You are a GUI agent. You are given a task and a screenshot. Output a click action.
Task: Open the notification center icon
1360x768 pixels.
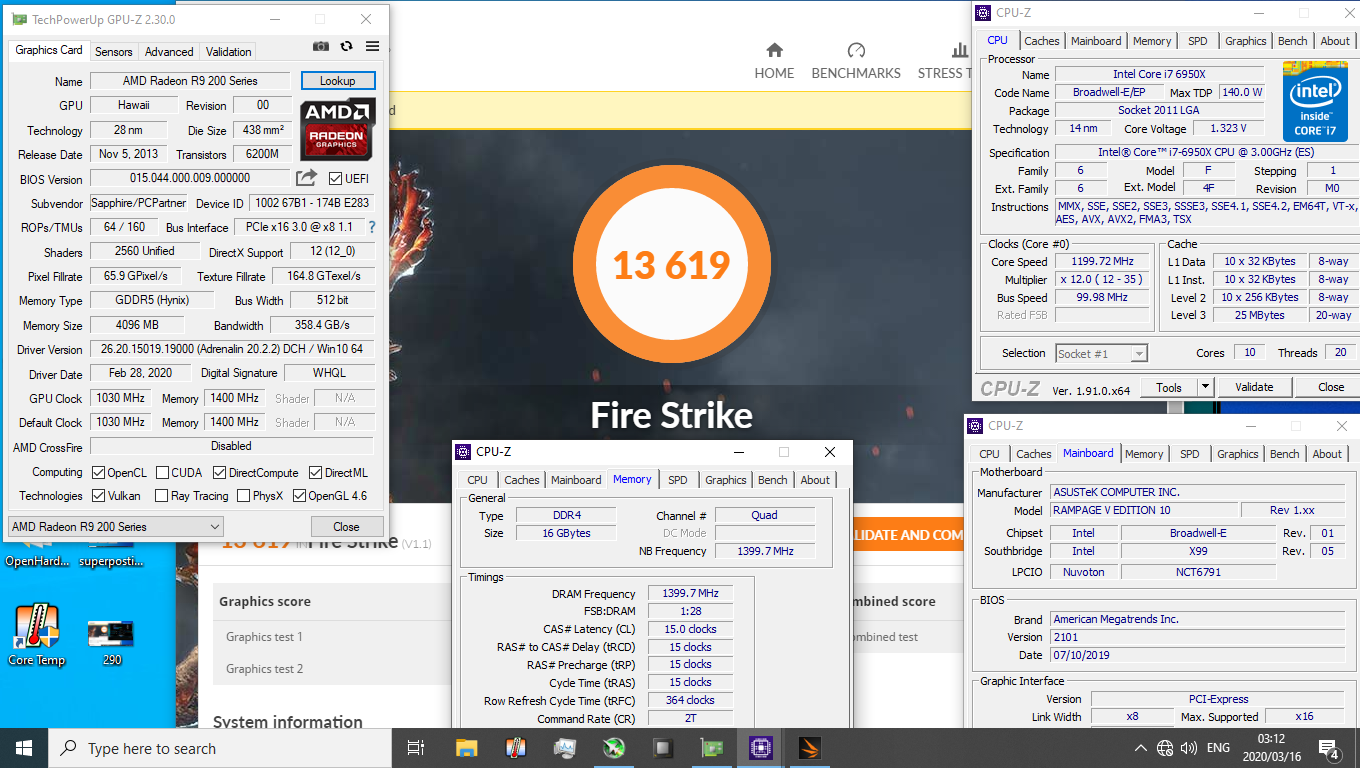coord(1329,748)
